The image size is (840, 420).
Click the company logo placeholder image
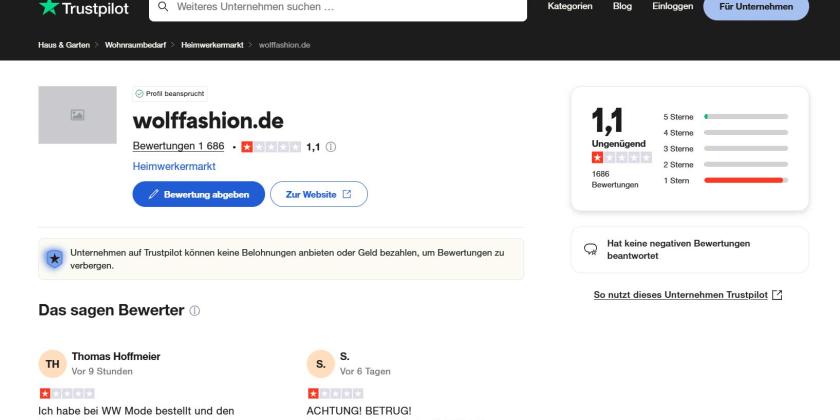pyautogui.click(x=77, y=115)
